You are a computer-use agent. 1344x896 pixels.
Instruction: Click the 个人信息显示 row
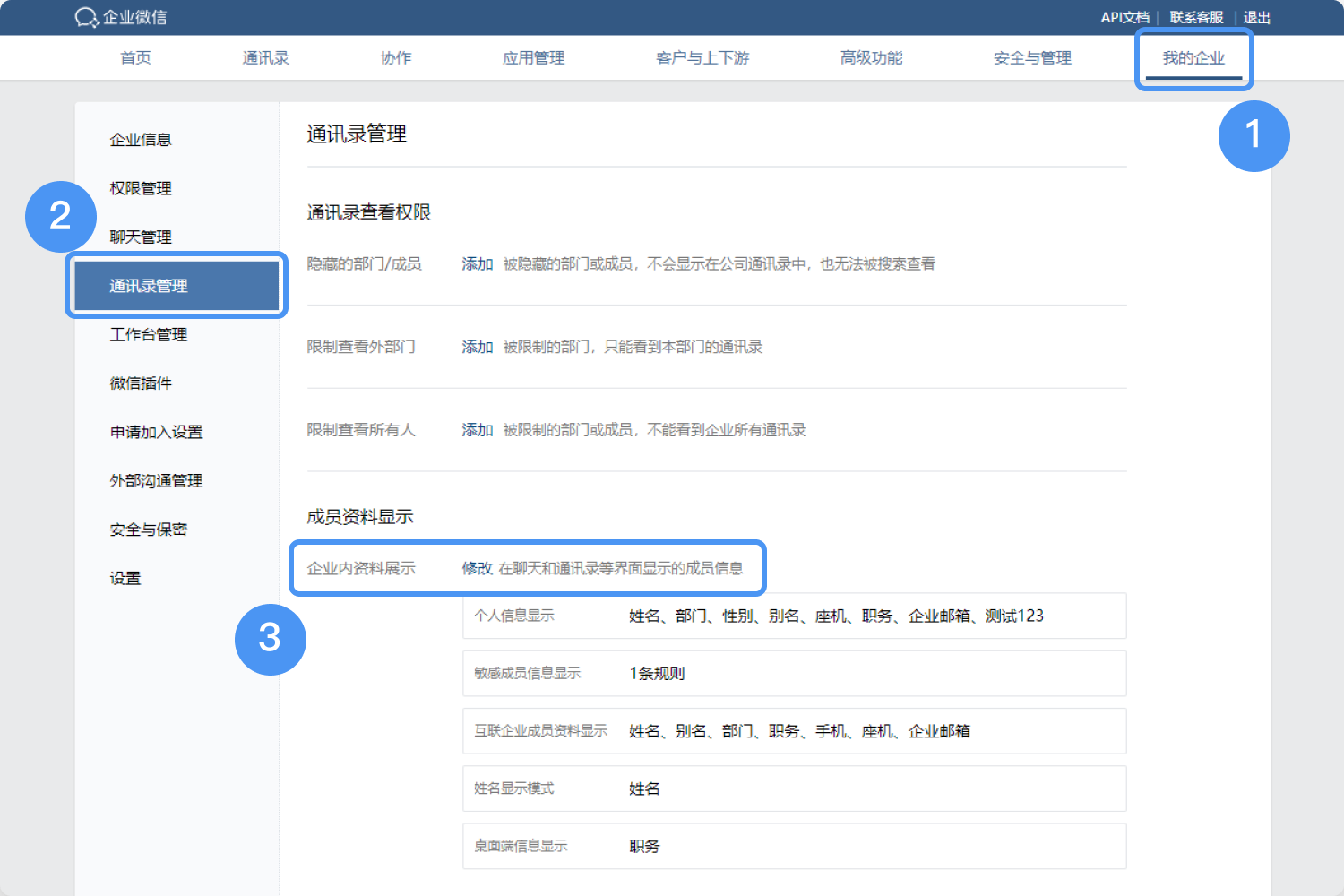pos(794,616)
